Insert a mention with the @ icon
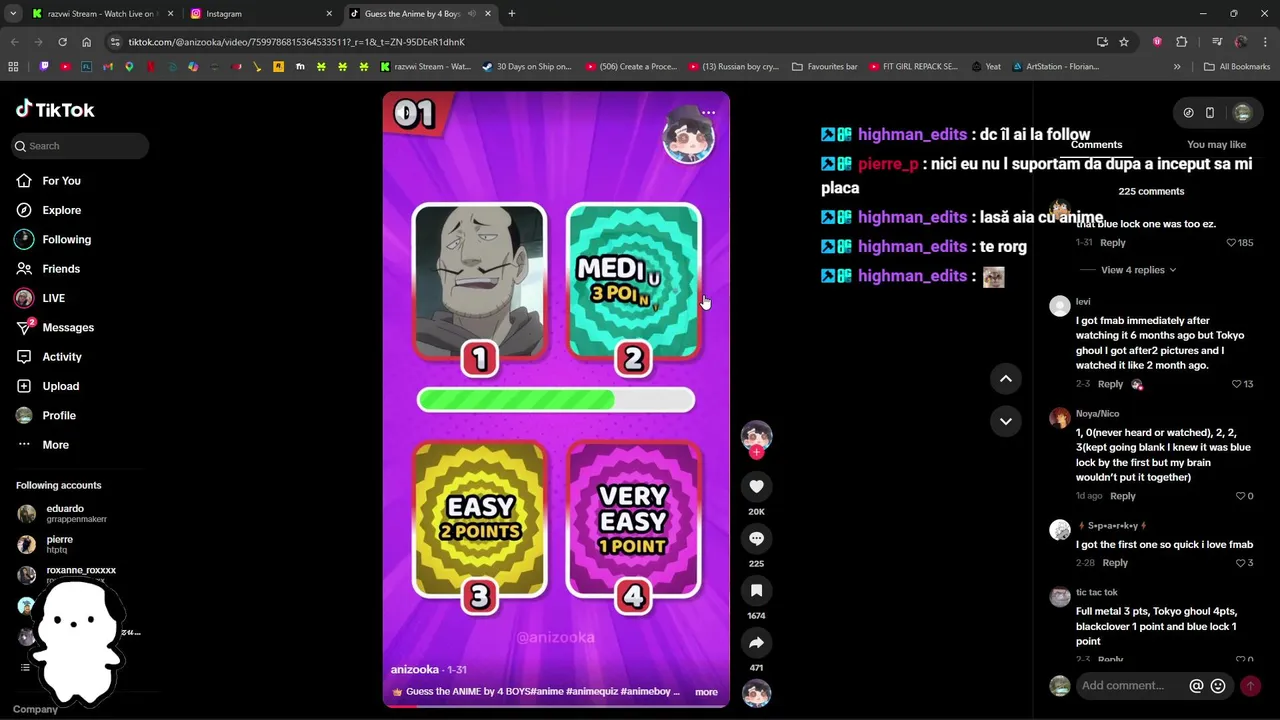This screenshot has height=720, width=1280. click(1196, 686)
